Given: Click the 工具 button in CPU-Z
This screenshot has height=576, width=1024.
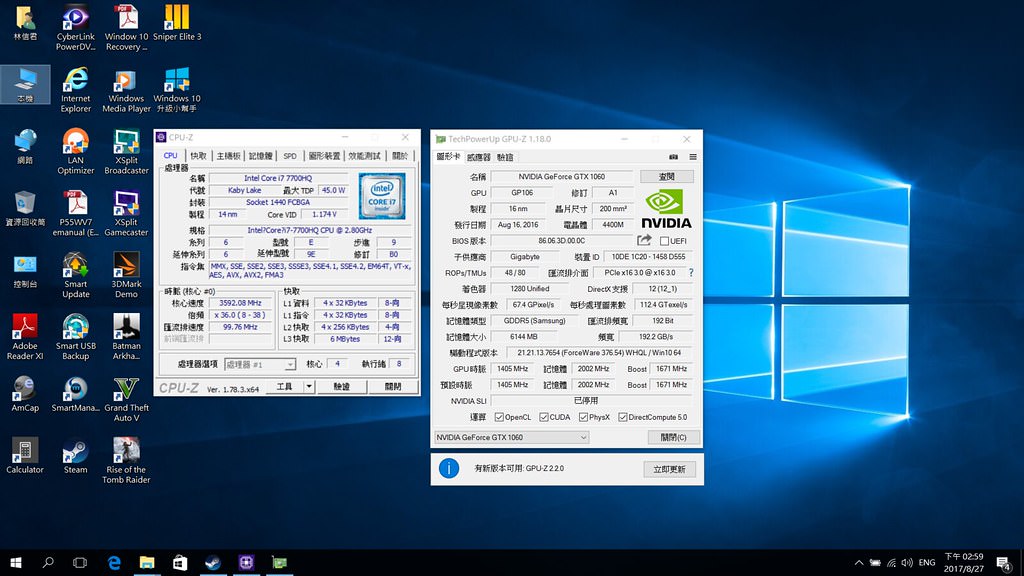Looking at the screenshot, I should 284,387.
